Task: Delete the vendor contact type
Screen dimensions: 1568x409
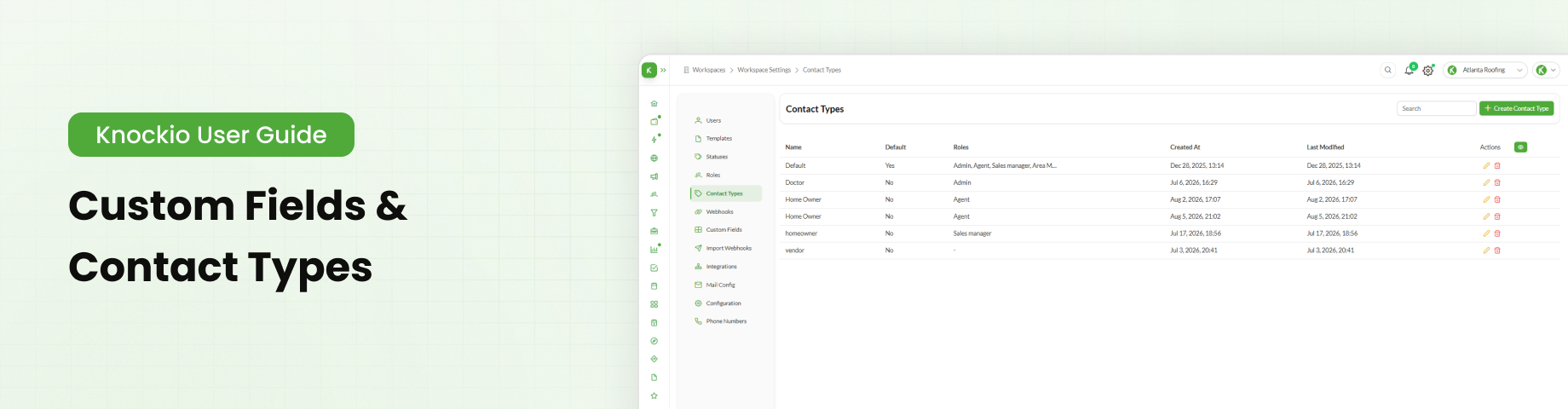Action: point(1497,251)
